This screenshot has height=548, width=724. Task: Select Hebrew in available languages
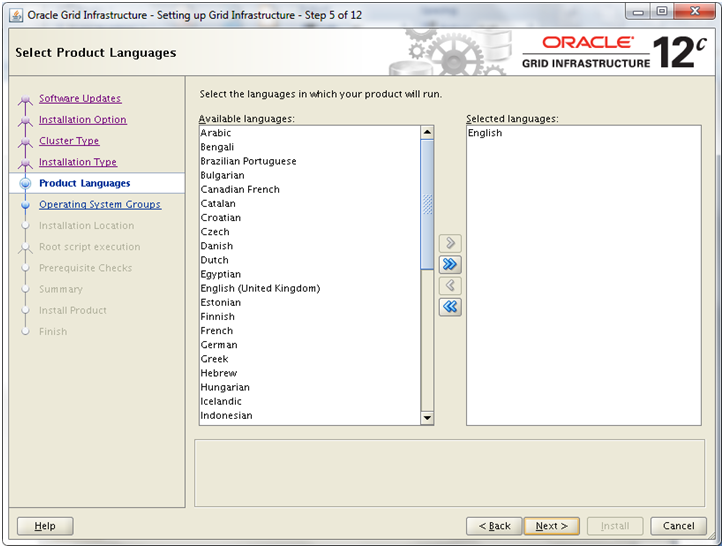coord(310,373)
